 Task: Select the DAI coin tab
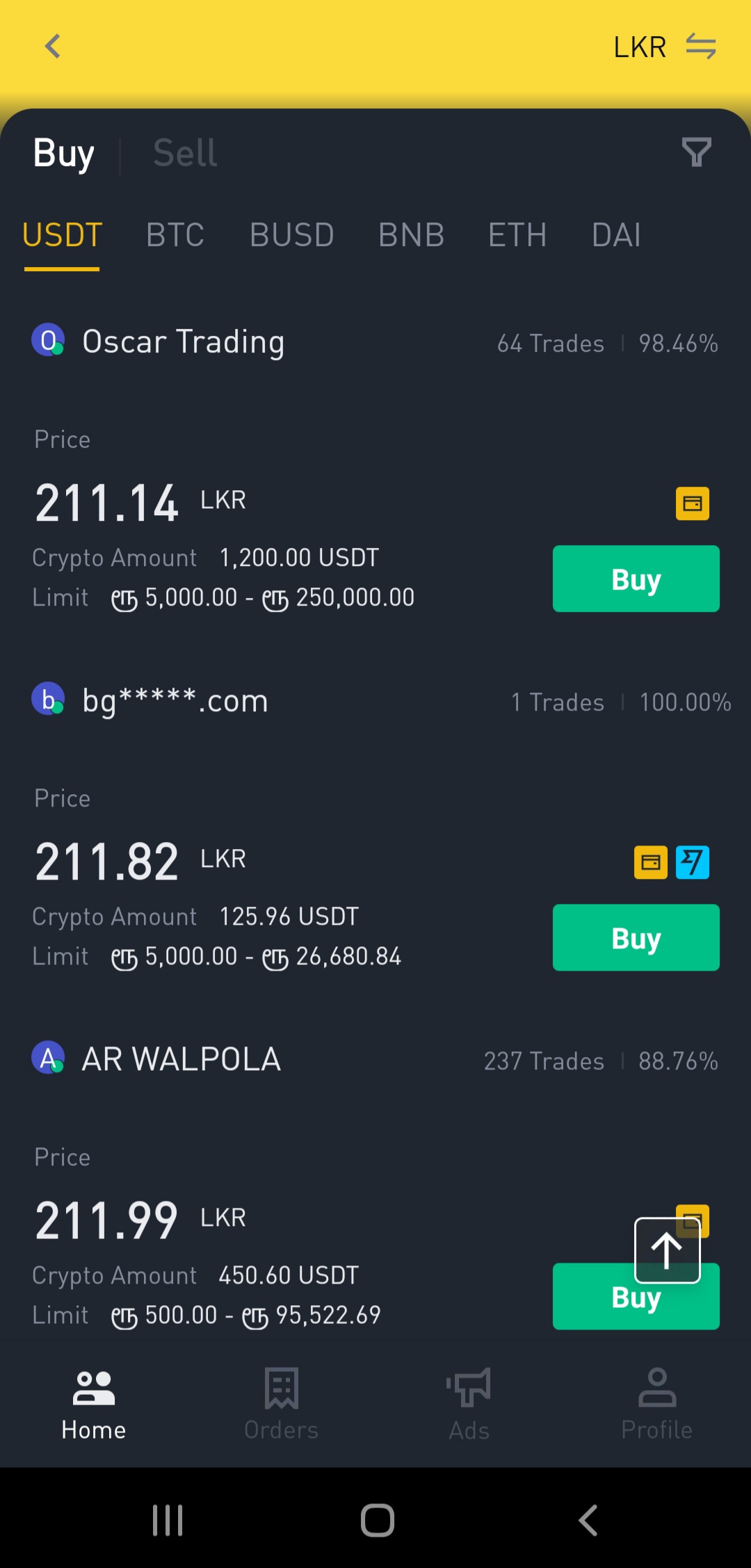click(616, 235)
